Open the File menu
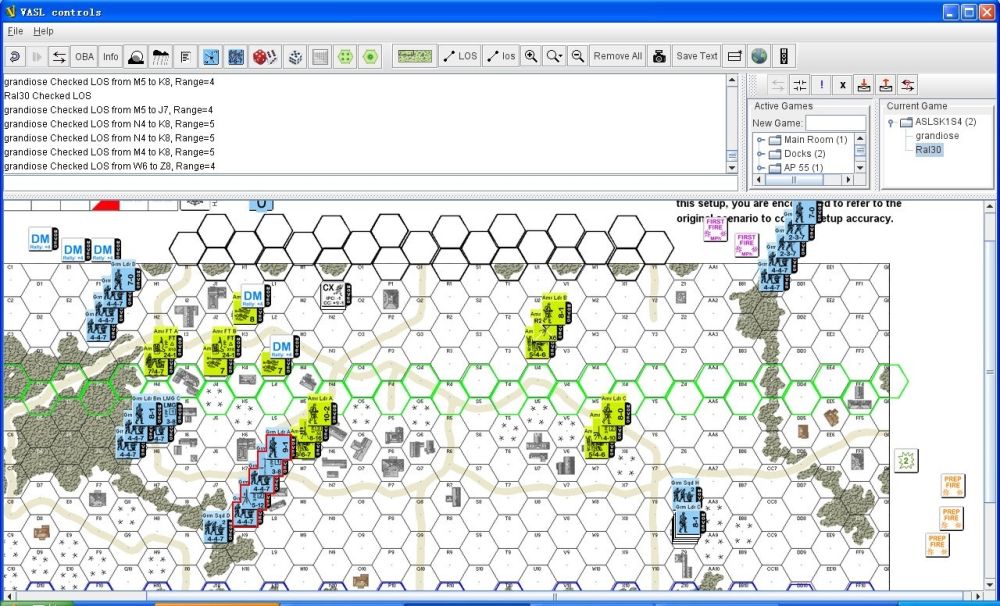Viewport: 1000px width, 606px height. [15, 31]
